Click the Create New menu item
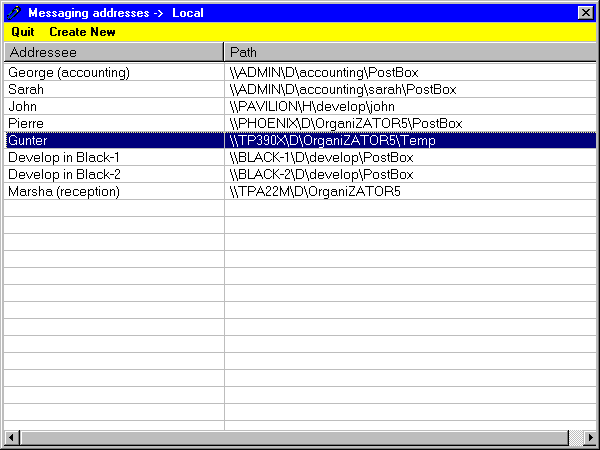Image resolution: width=600 pixels, height=450 pixels. (82, 32)
